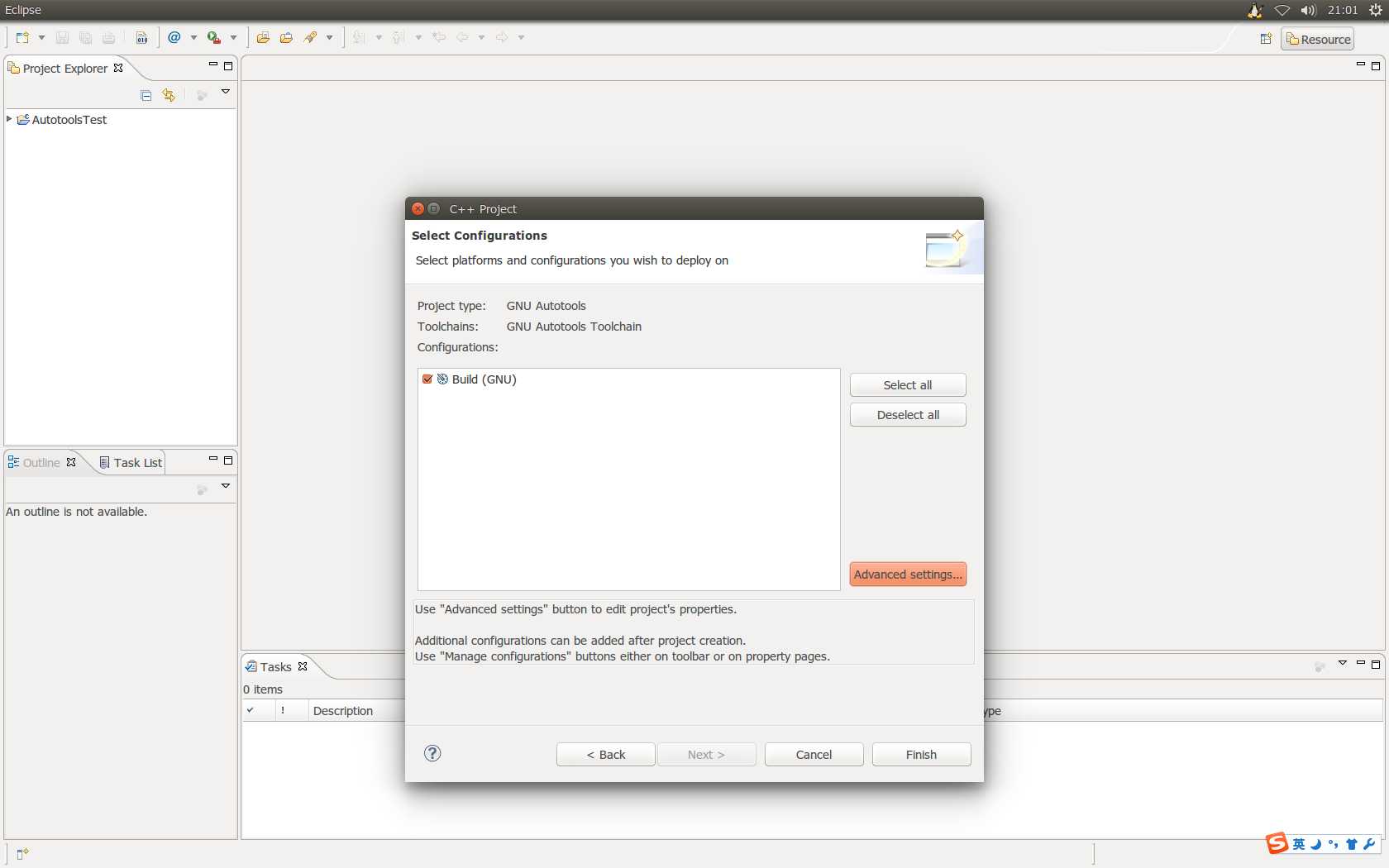Image resolution: width=1389 pixels, height=868 pixels.
Task: Open dropdown next to the @ icon
Action: point(193,38)
